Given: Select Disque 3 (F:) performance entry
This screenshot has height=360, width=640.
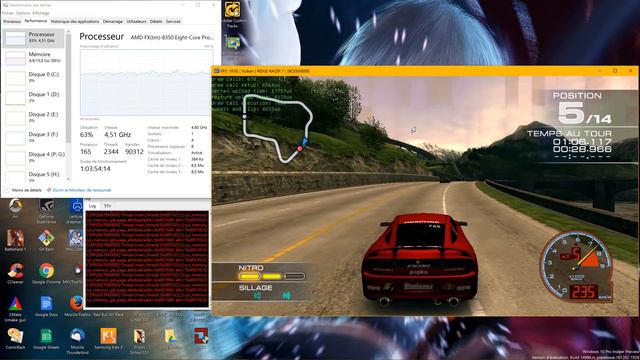Looking at the screenshot, I should (x=33, y=138).
